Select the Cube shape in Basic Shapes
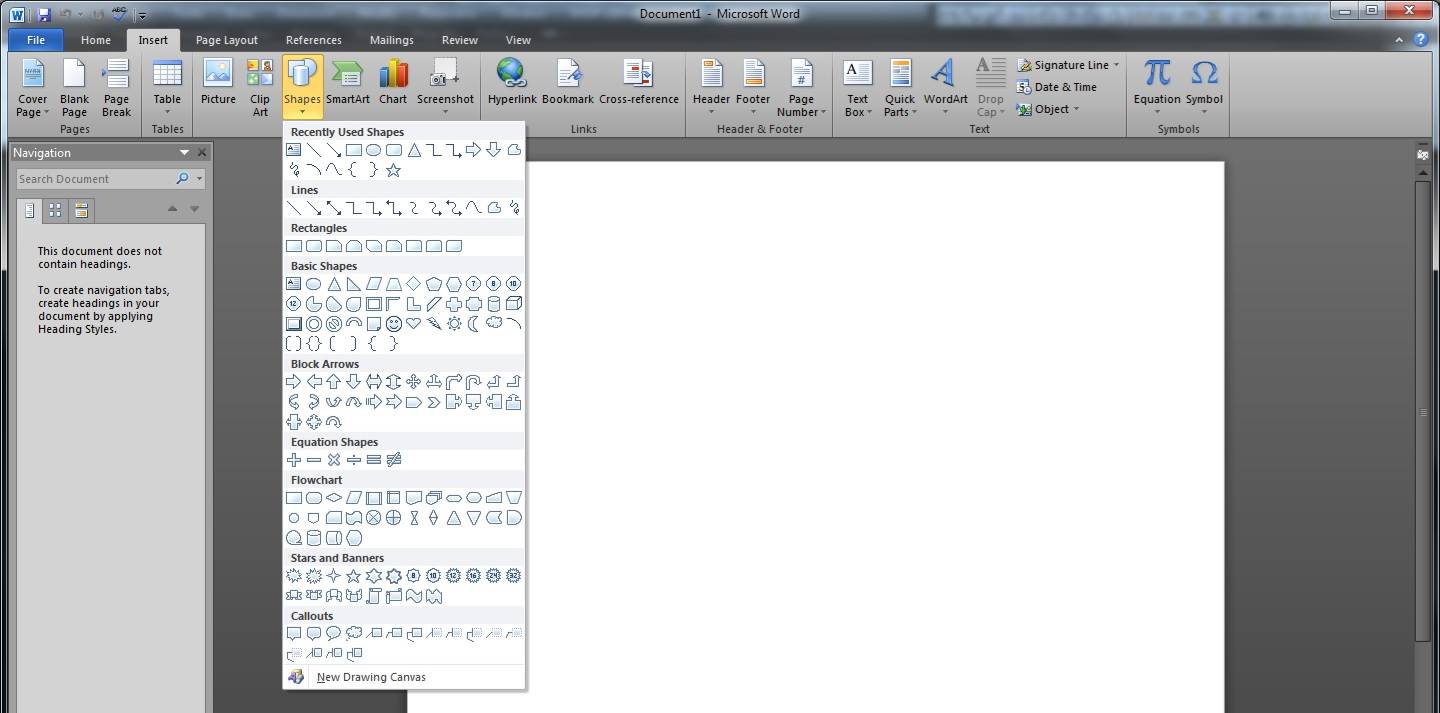The image size is (1440, 713). coord(514,303)
